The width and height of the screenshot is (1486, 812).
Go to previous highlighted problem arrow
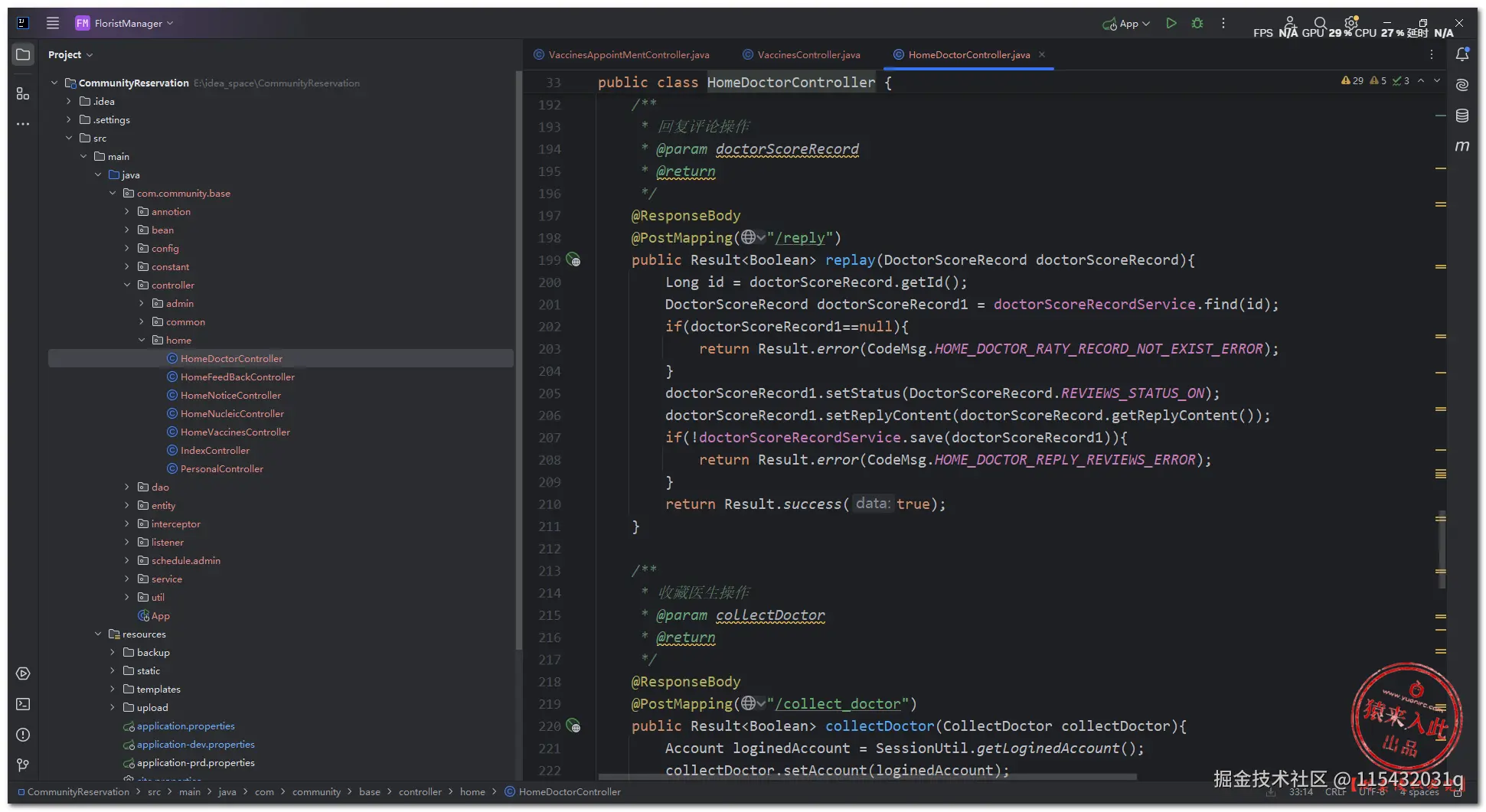click(x=1421, y=80)
